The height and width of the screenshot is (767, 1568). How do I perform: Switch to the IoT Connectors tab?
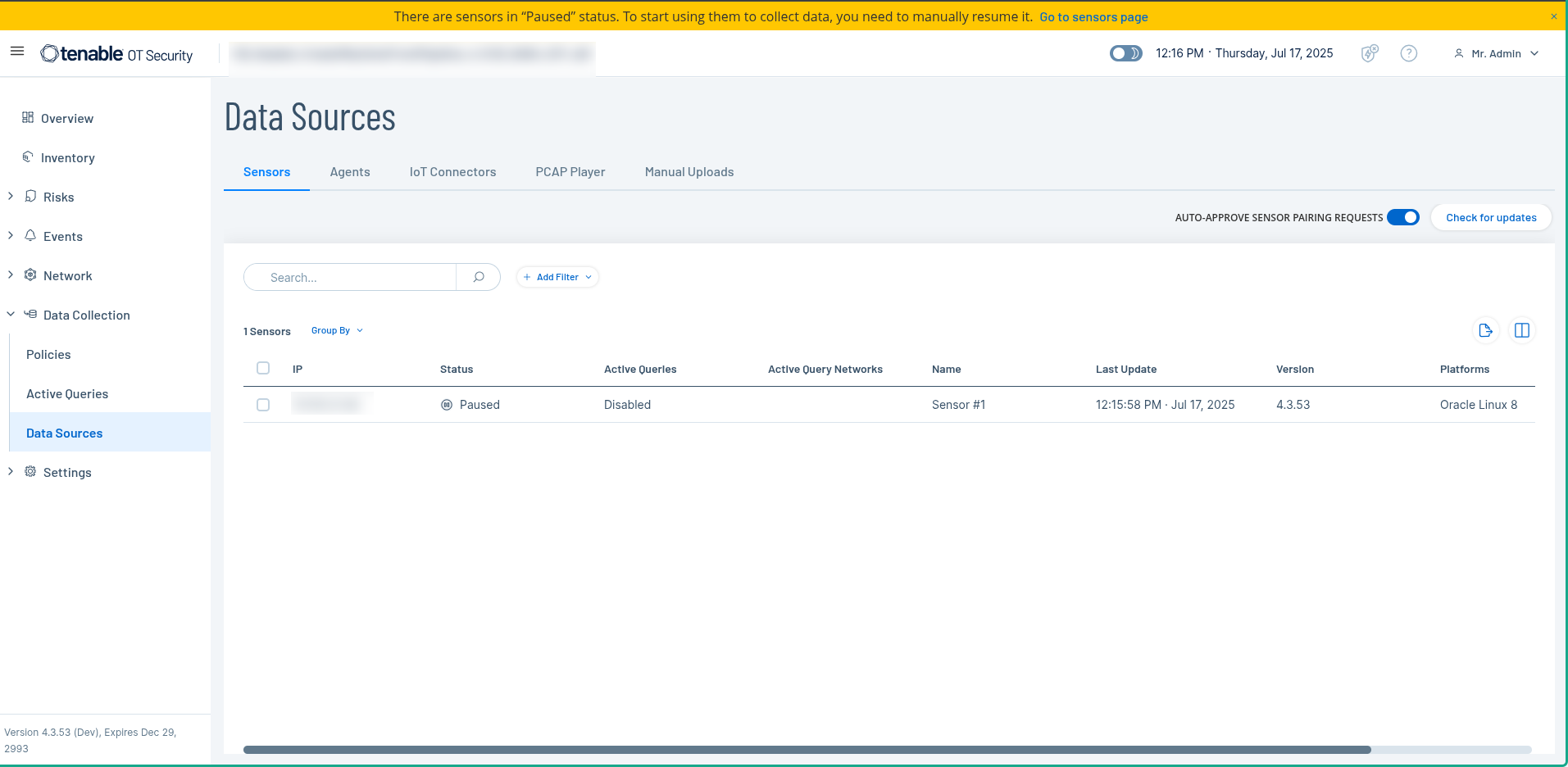tap(452, 172)
